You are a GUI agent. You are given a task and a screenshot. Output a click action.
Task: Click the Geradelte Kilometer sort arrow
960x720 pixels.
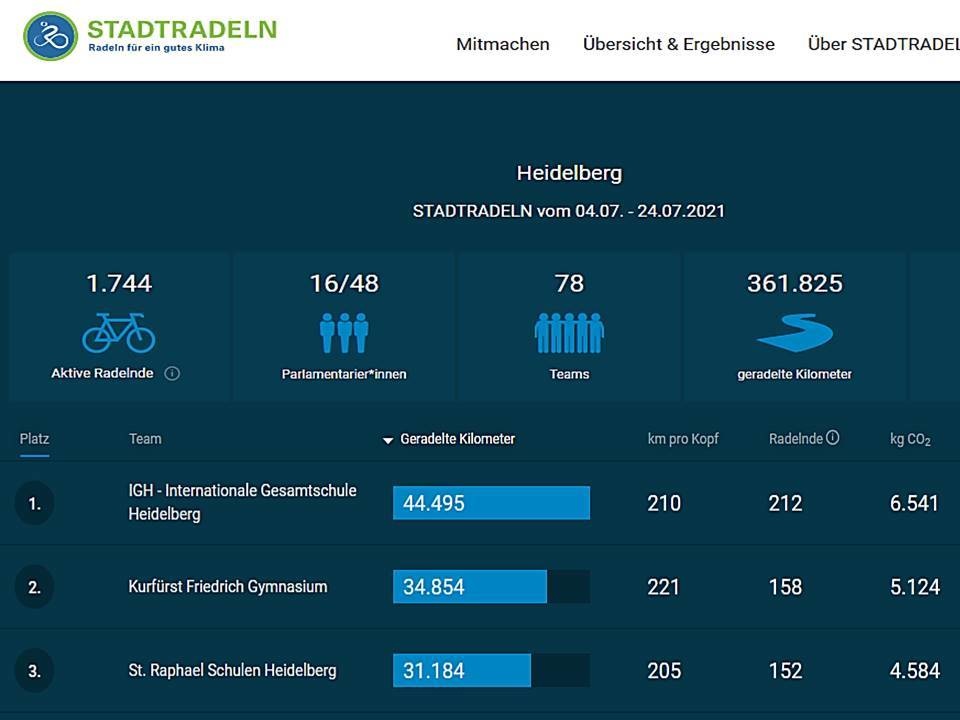click(388, 440)
